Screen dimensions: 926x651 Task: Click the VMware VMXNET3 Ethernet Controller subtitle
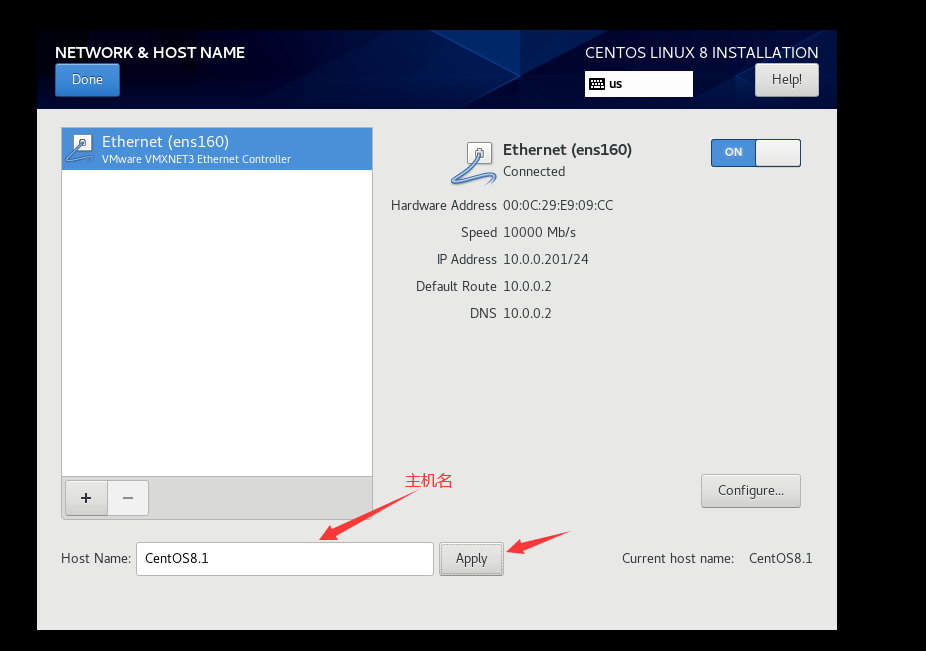tap(196, 159)
